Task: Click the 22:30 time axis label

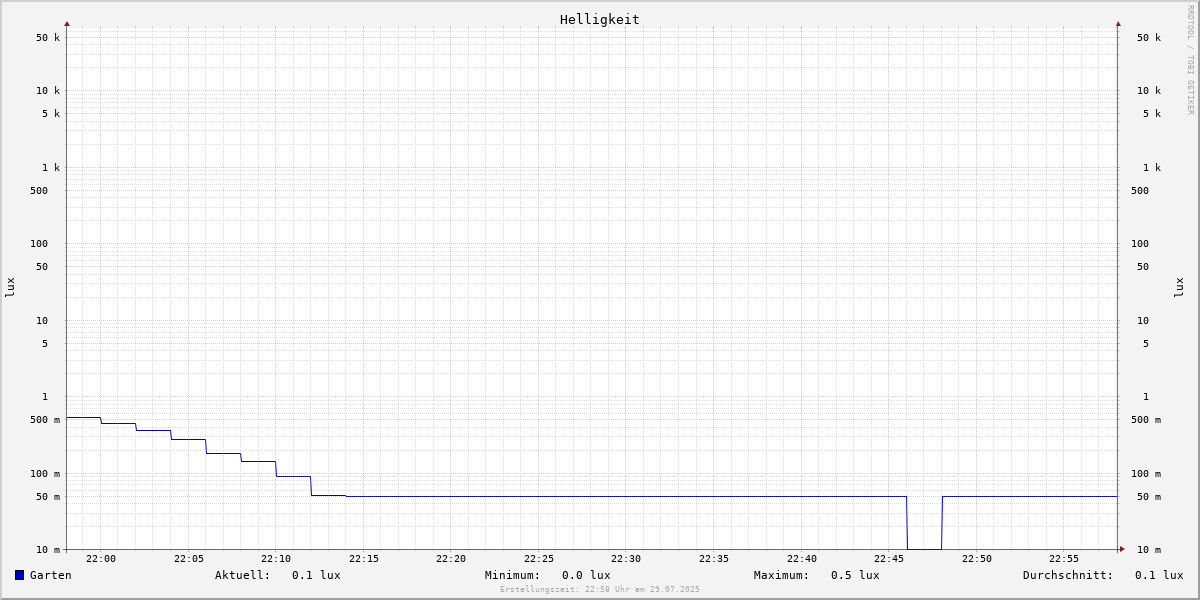Action: [x=626, y=559]
